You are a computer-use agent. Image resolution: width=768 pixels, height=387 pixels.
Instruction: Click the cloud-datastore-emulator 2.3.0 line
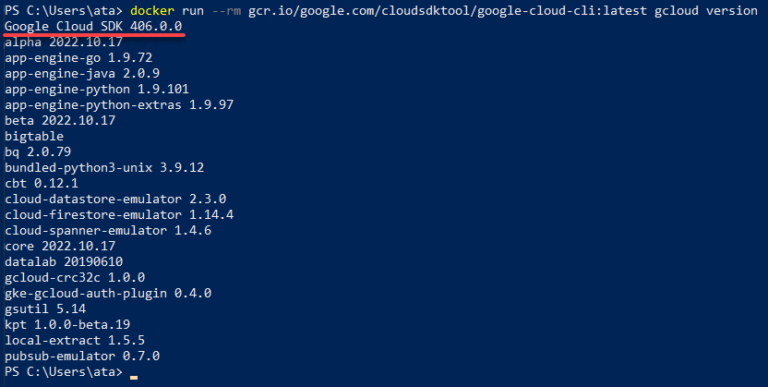pyautogui.click(x=115, y=199)
